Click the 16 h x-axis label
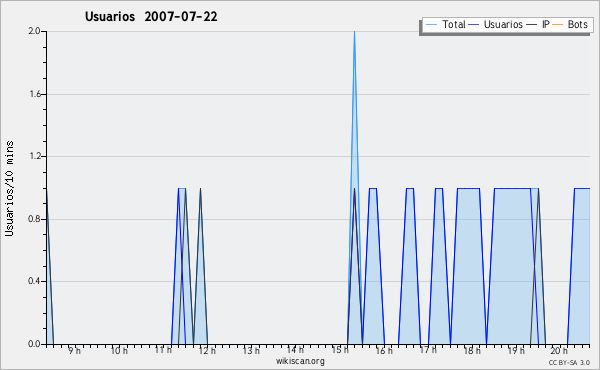 coord(384,350)
